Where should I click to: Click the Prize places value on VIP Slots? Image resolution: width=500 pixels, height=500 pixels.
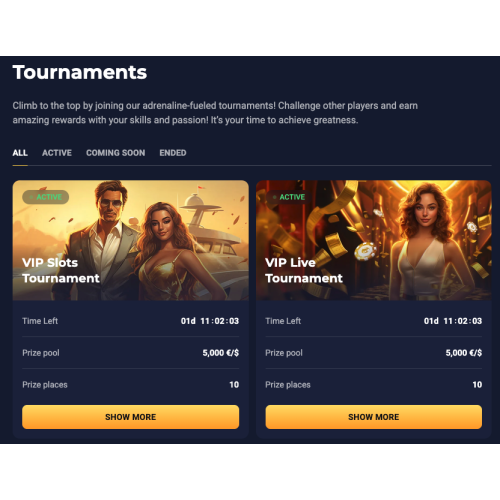[234, 385]
